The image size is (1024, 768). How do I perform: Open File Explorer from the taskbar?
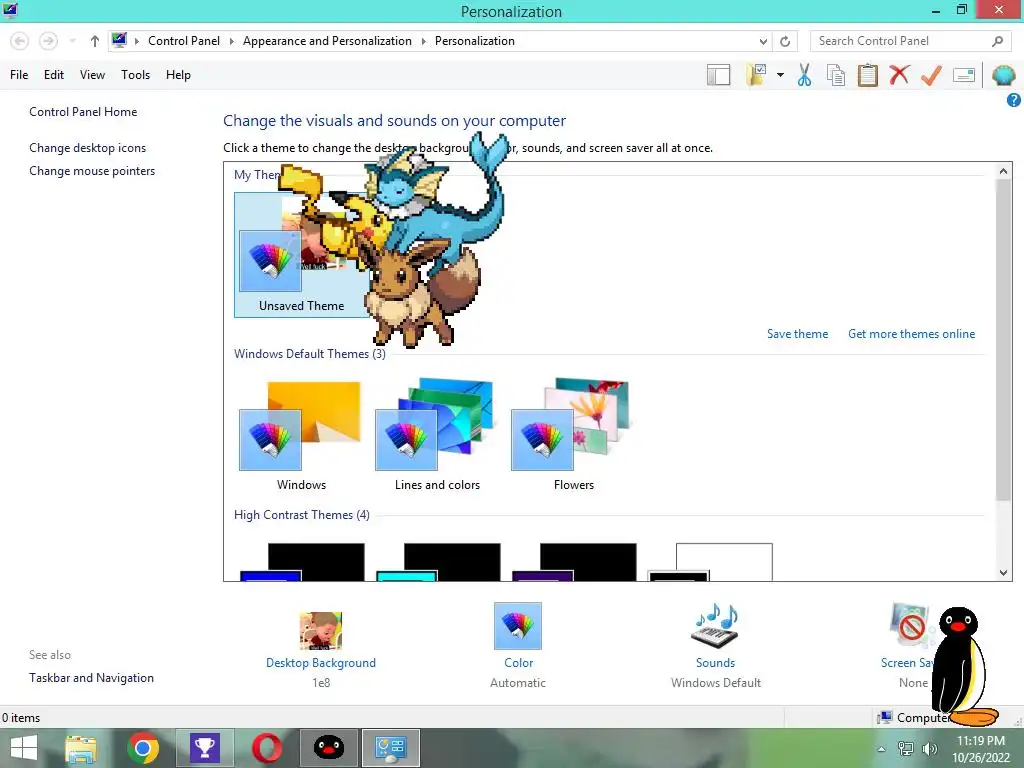(81, 748)
